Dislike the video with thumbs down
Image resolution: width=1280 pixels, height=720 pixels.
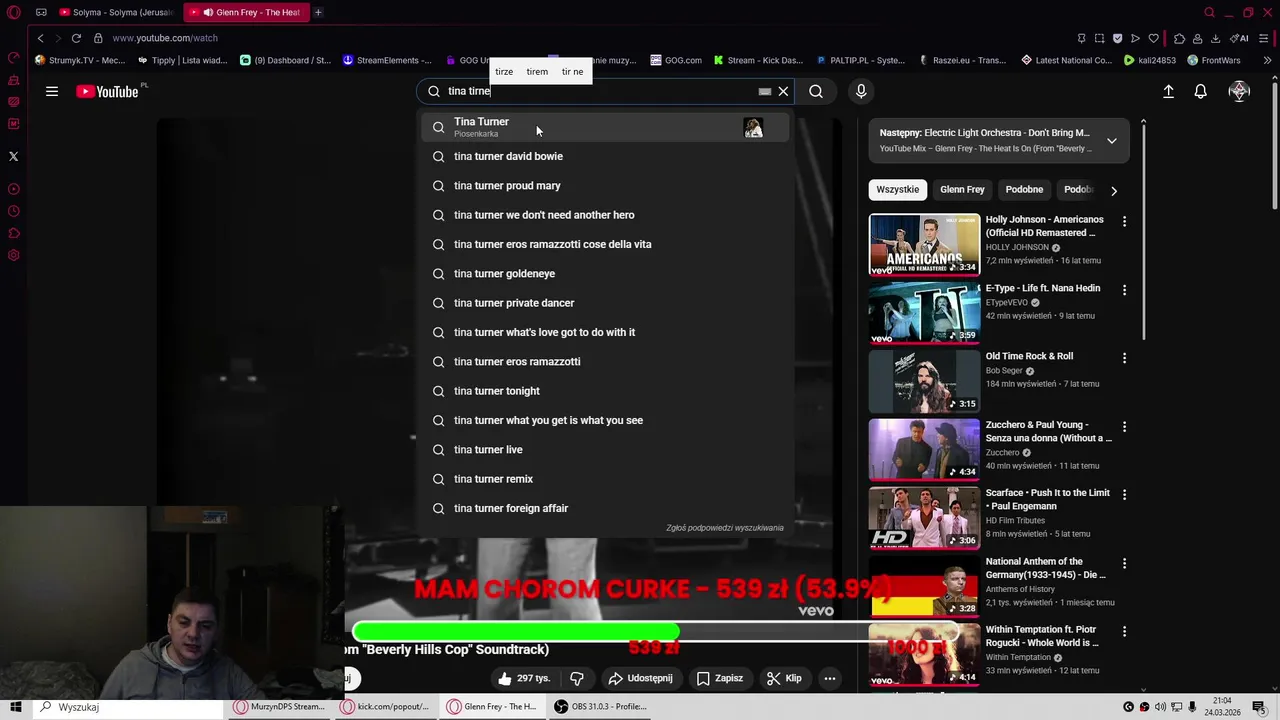pyautogui.click(x=577, y=678)
